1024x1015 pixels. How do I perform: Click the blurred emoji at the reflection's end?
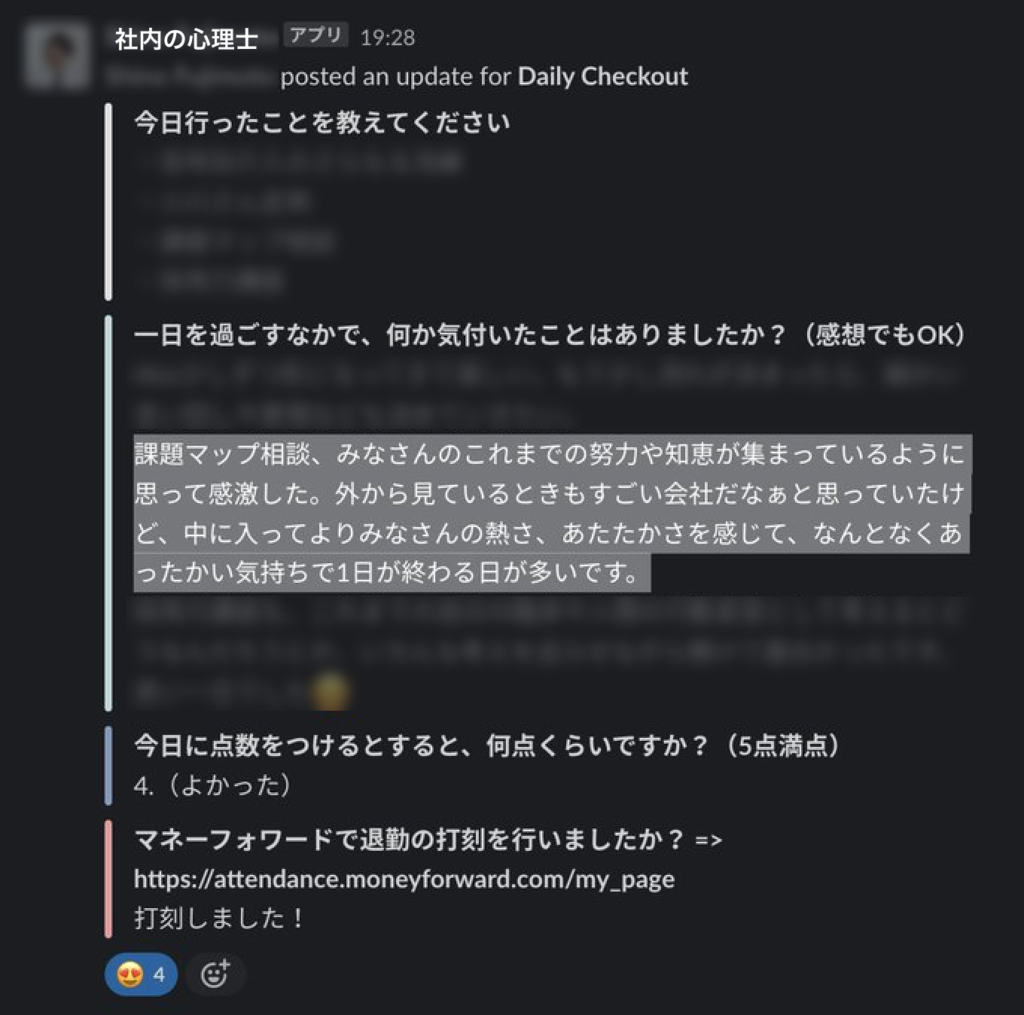pos(330,690)
